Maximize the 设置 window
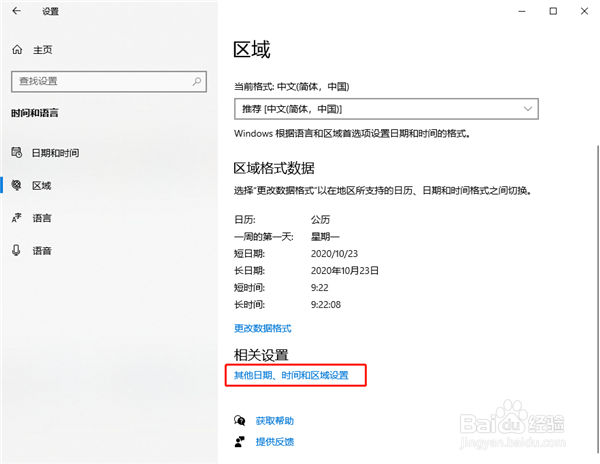The width and height of the screenshot is (600, 464). click(553, 11)
